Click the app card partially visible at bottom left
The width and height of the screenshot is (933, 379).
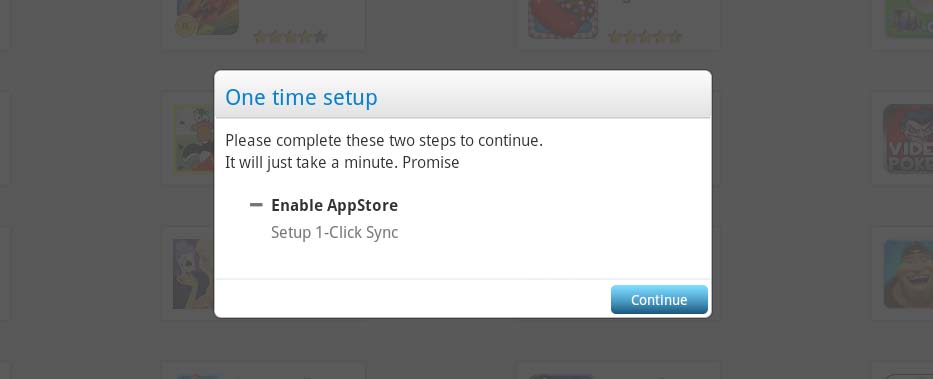coord(264,370)
